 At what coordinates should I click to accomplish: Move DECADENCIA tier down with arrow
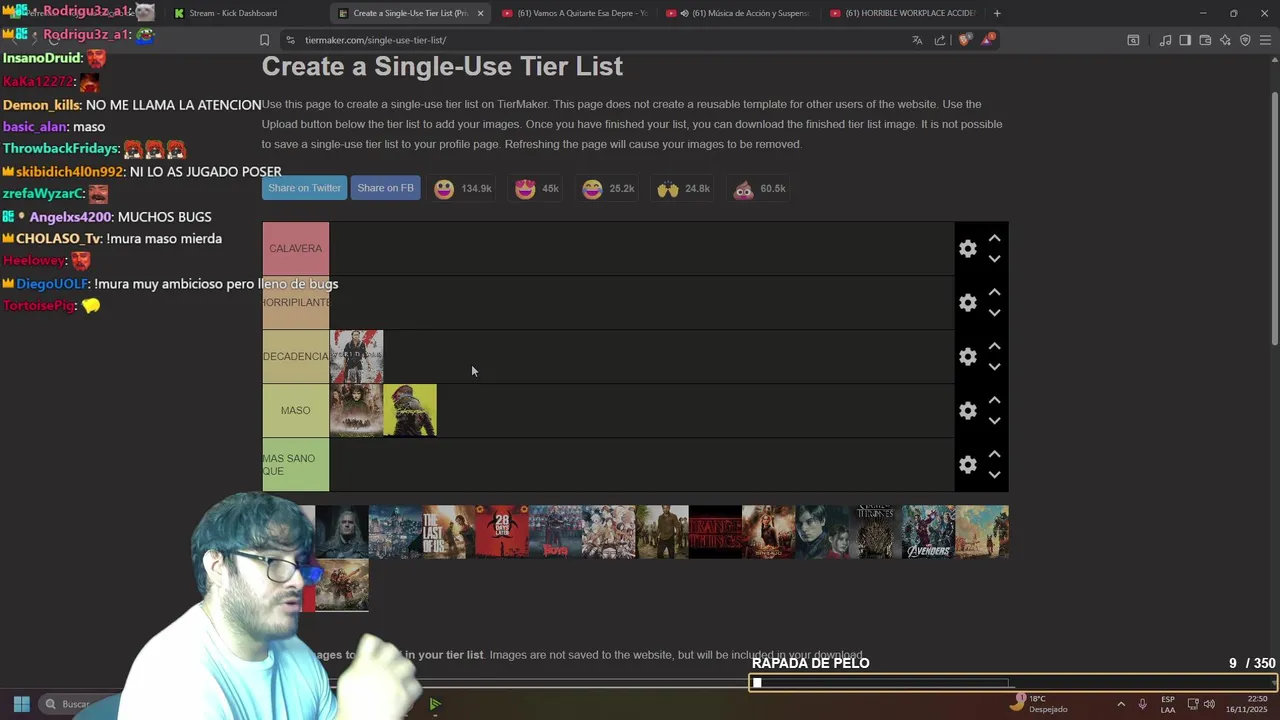click(994, 367)
